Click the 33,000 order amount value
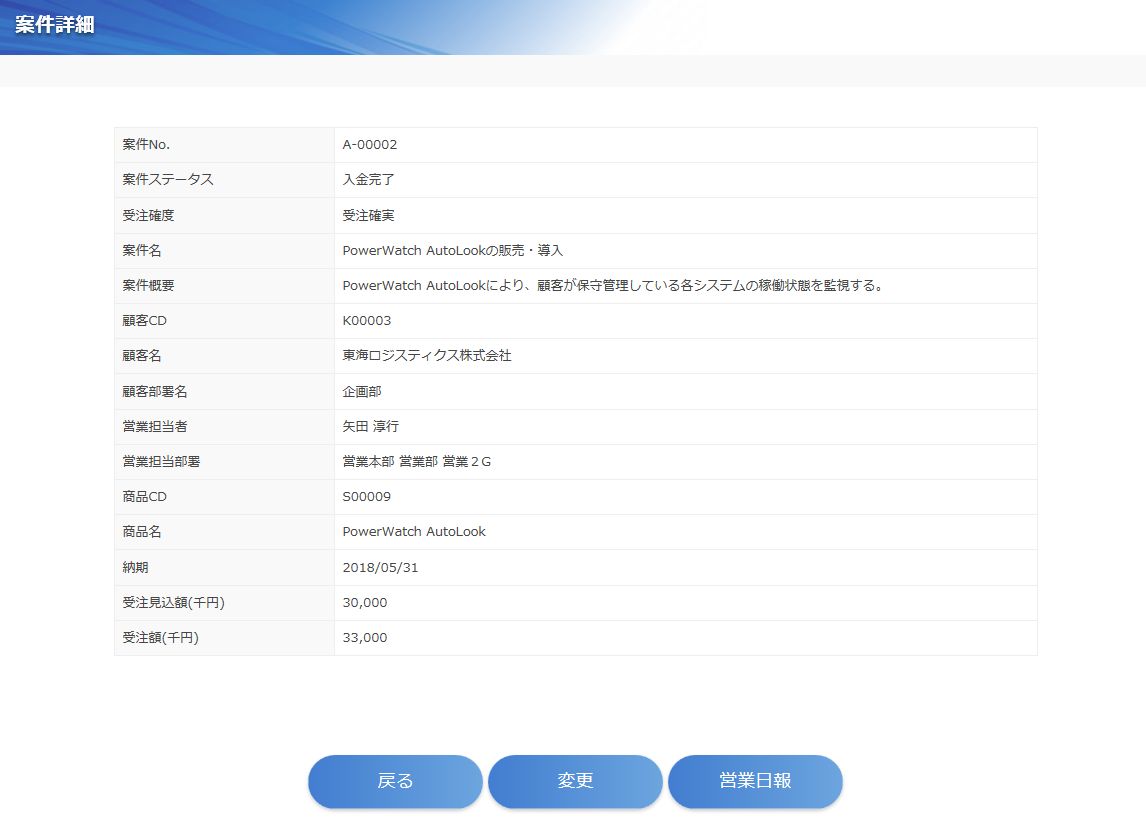1146x831 pixels. (x=365, y=638)
